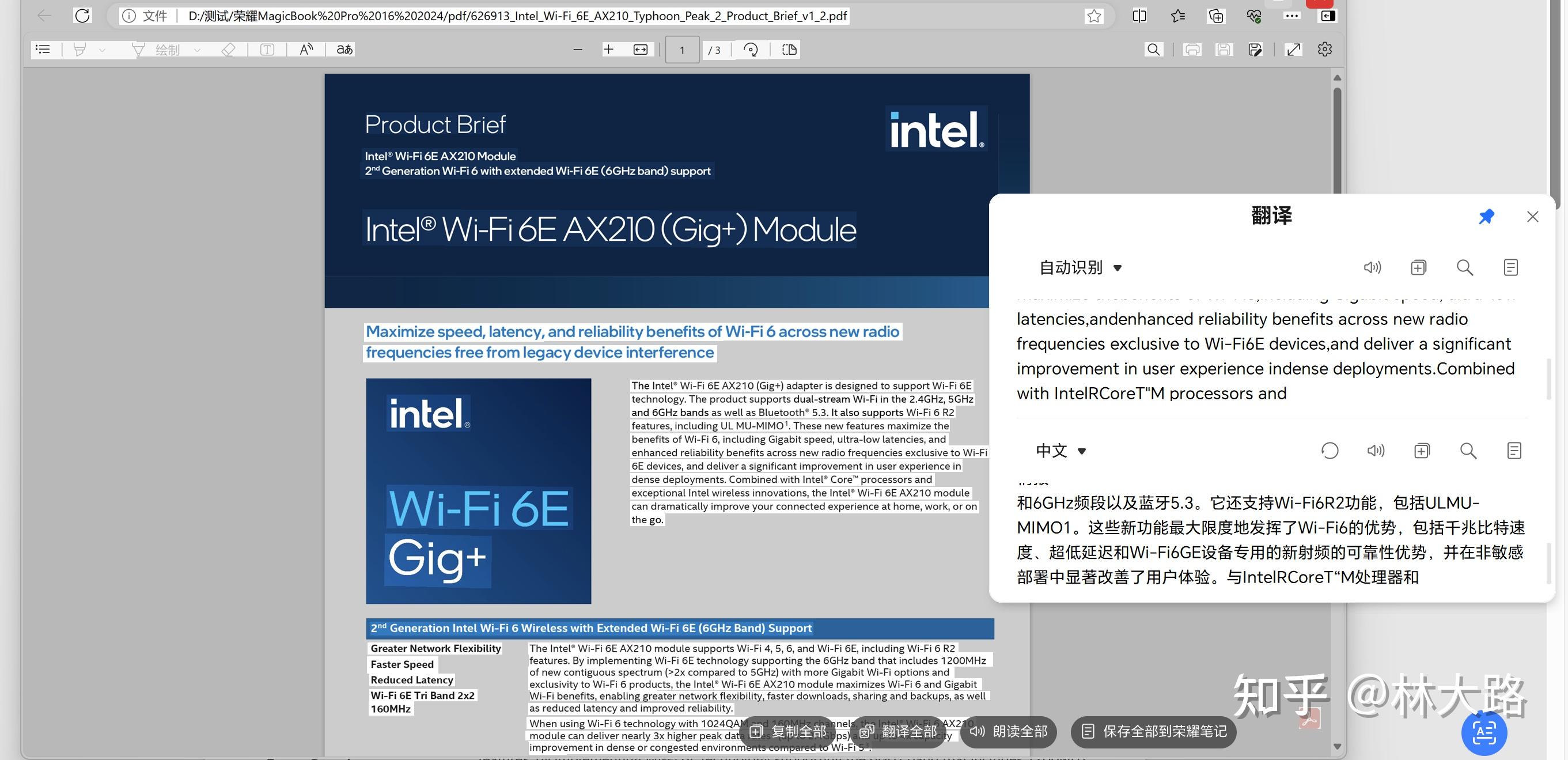Select the highlight pen tool
This screenshot has width=1568, height=760.
tap(79, 50)
